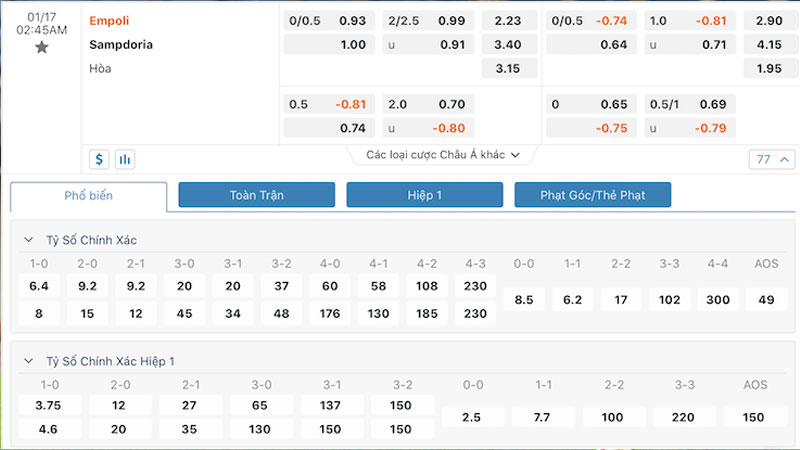Select the 2.23 Empoli win odds
Viewport: 800px width, 450px height.
(x=508, y=21)
